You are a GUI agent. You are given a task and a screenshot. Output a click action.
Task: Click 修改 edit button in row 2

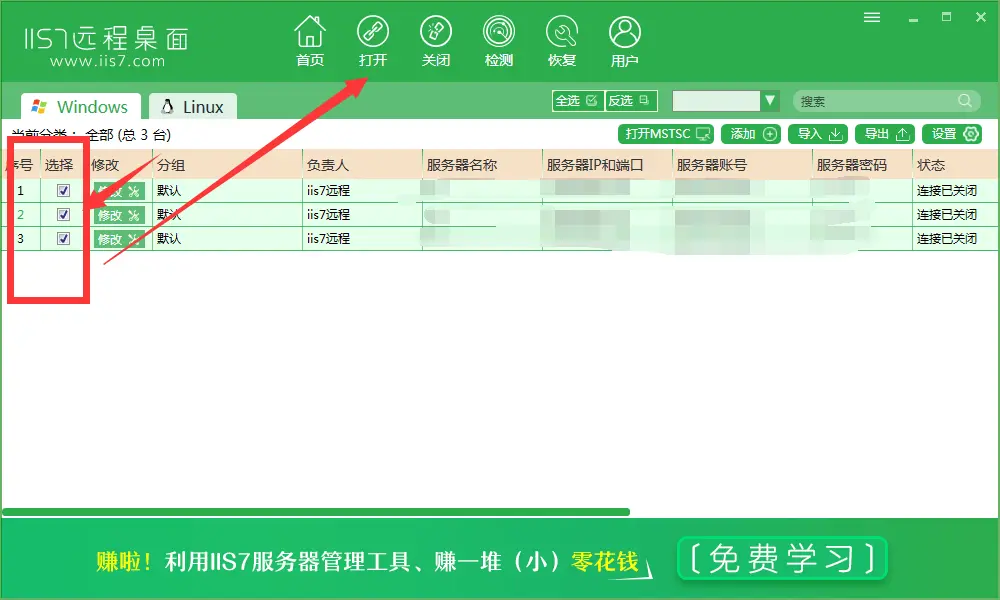(119, 215)
